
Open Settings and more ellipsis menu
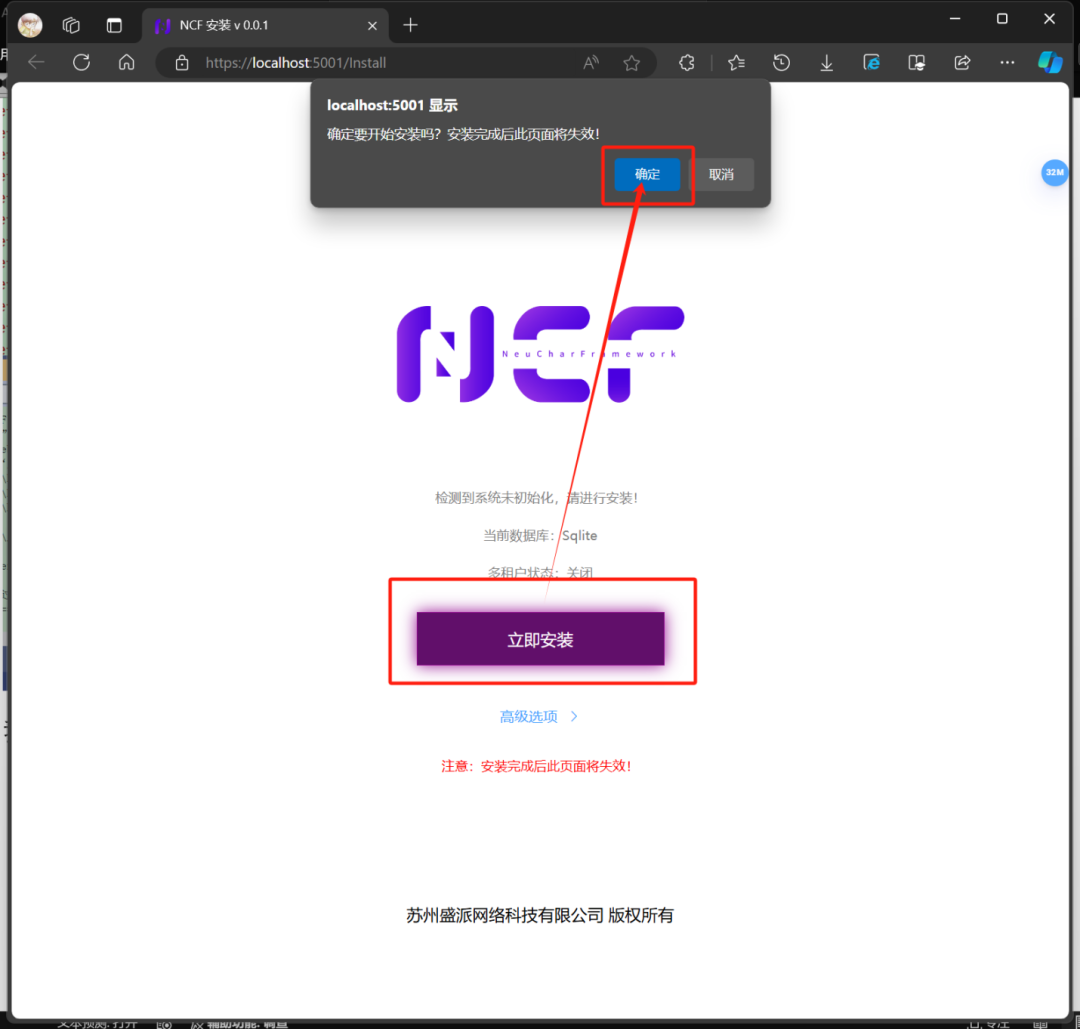1007,63
